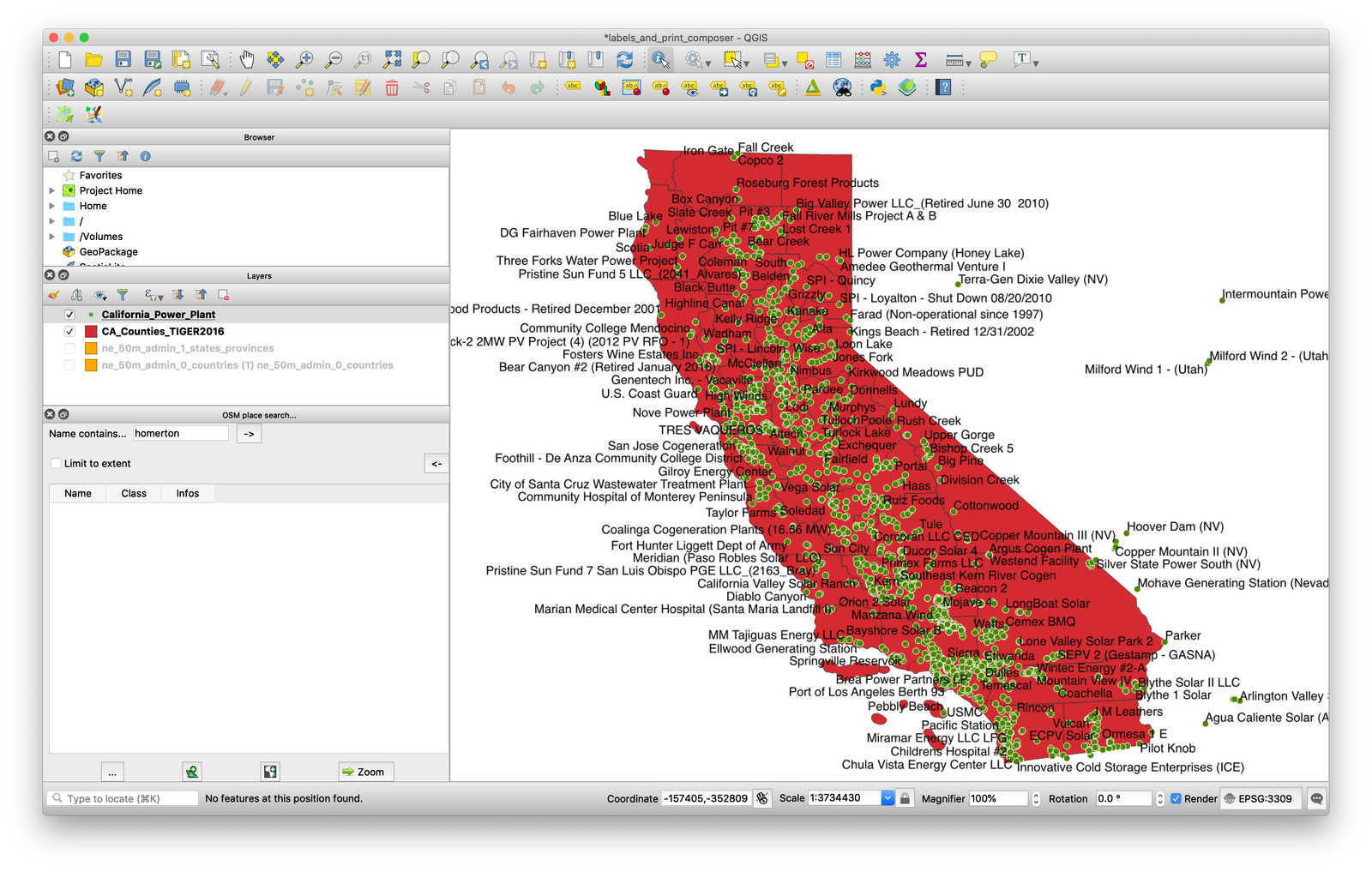Open the Measure tool dropdown arrow
The width and height of the screenshot is (1372, 872).
point(968,63)
